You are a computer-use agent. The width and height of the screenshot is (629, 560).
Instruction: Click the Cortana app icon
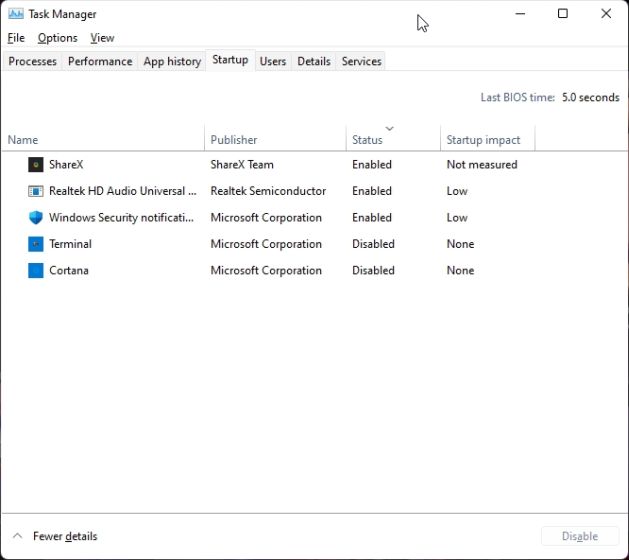36,270
